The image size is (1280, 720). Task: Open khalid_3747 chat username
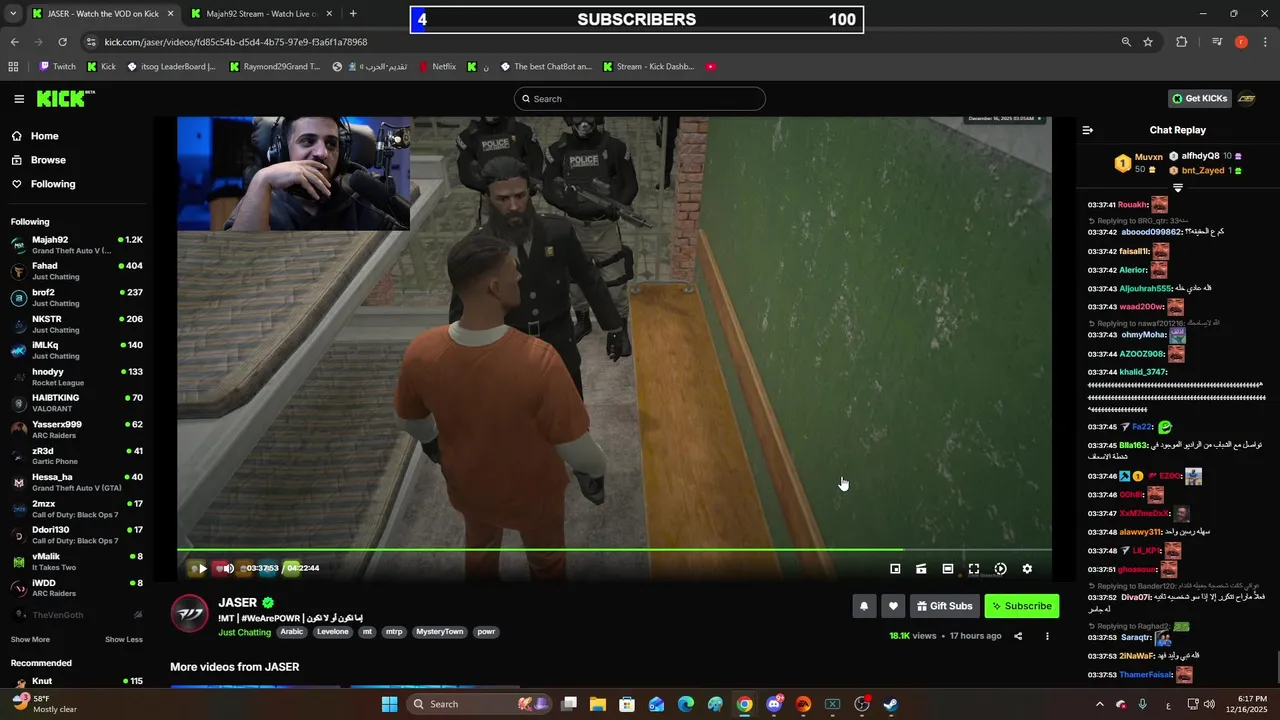[x=1141, y=372]
